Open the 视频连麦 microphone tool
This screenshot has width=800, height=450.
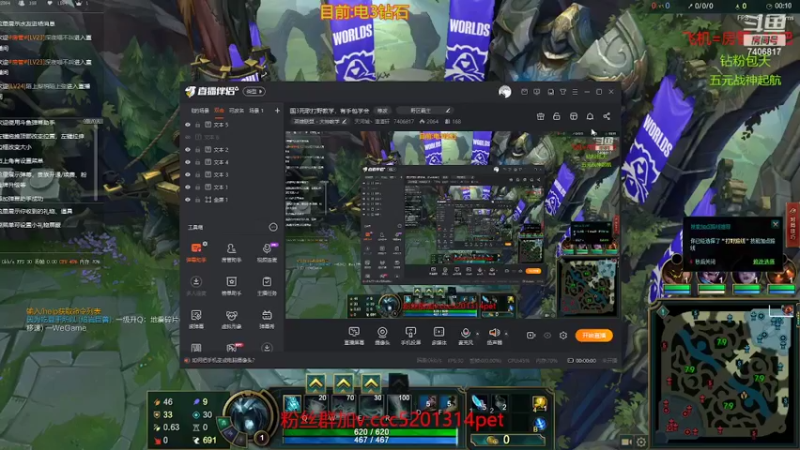click(266, 252)
